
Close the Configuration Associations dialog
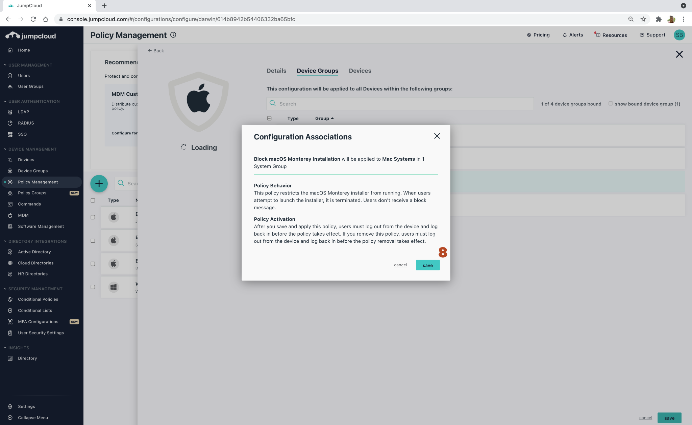[x=436, y=135]
